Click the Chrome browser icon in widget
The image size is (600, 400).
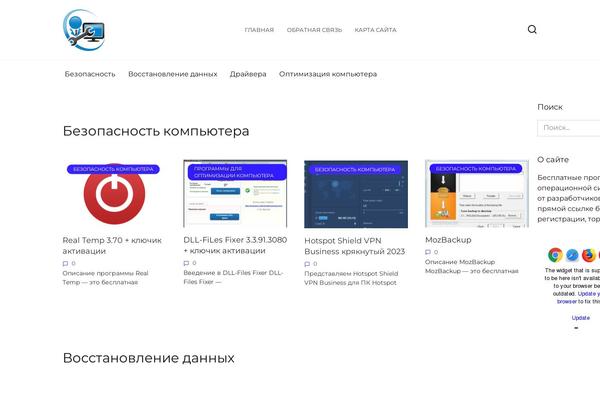pyautogui.click(x=555, y=255)
